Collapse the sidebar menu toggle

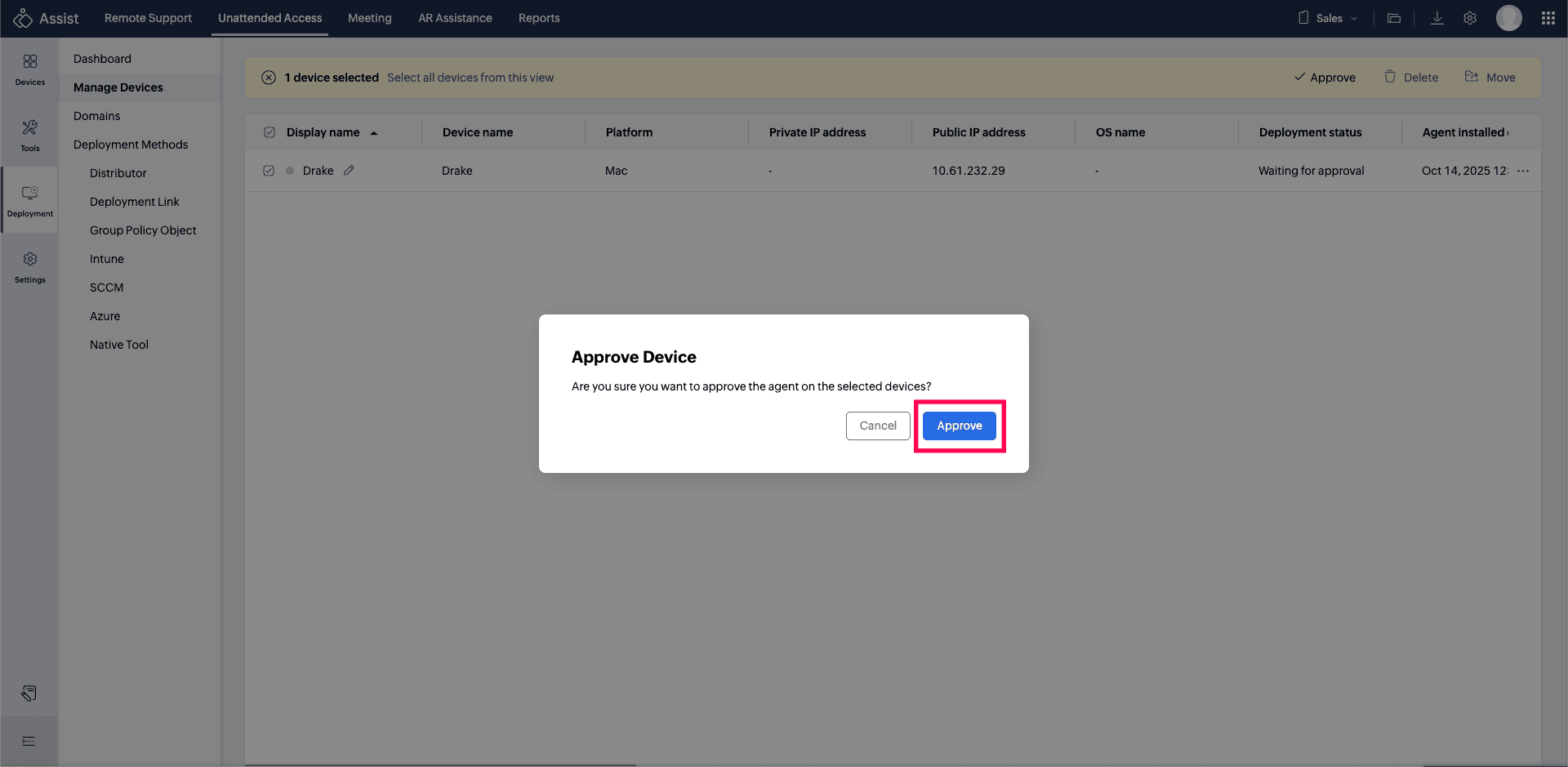tap(29, 741)
